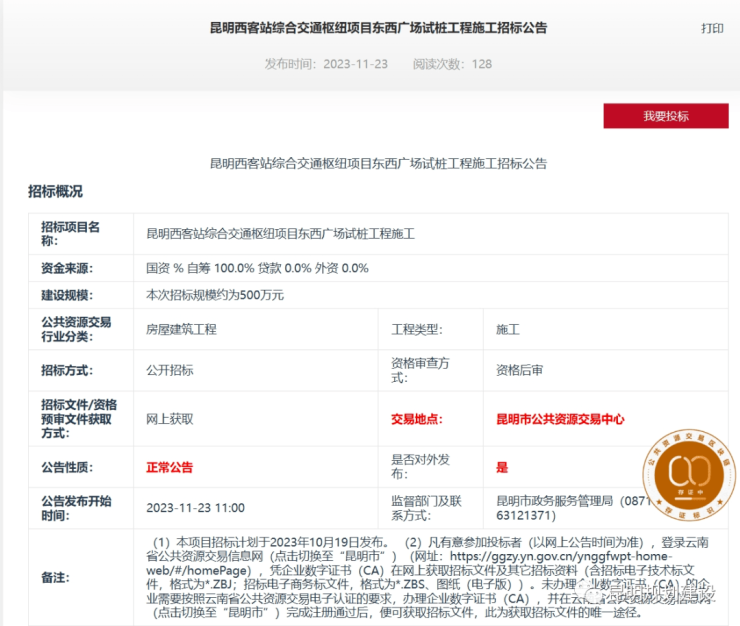Click the 公开招标 value cell
The width and height of the screenshot is (740, 626).
pos(170,369)
